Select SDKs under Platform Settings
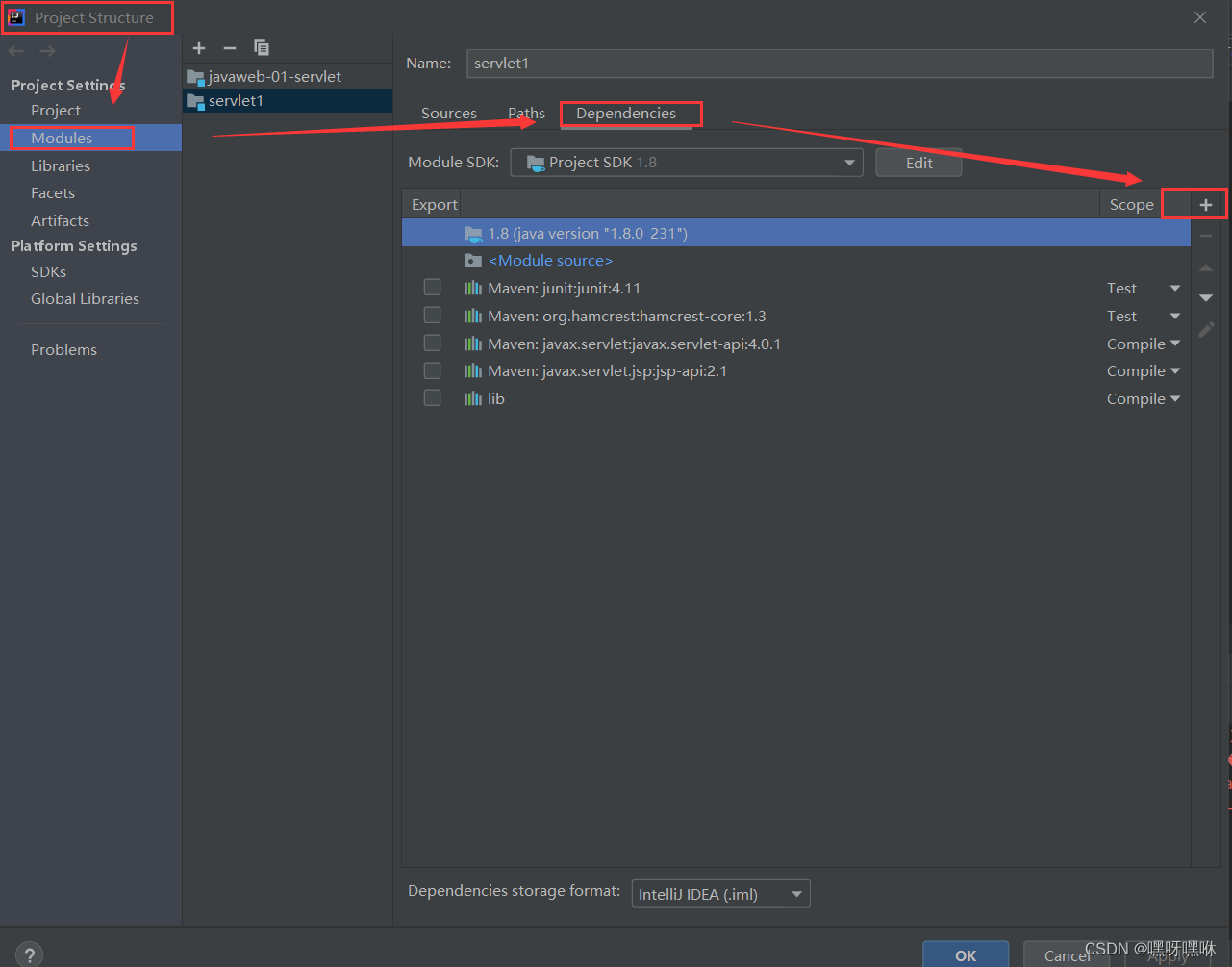This screenshot has height=967, width=1232. [48, 271]
